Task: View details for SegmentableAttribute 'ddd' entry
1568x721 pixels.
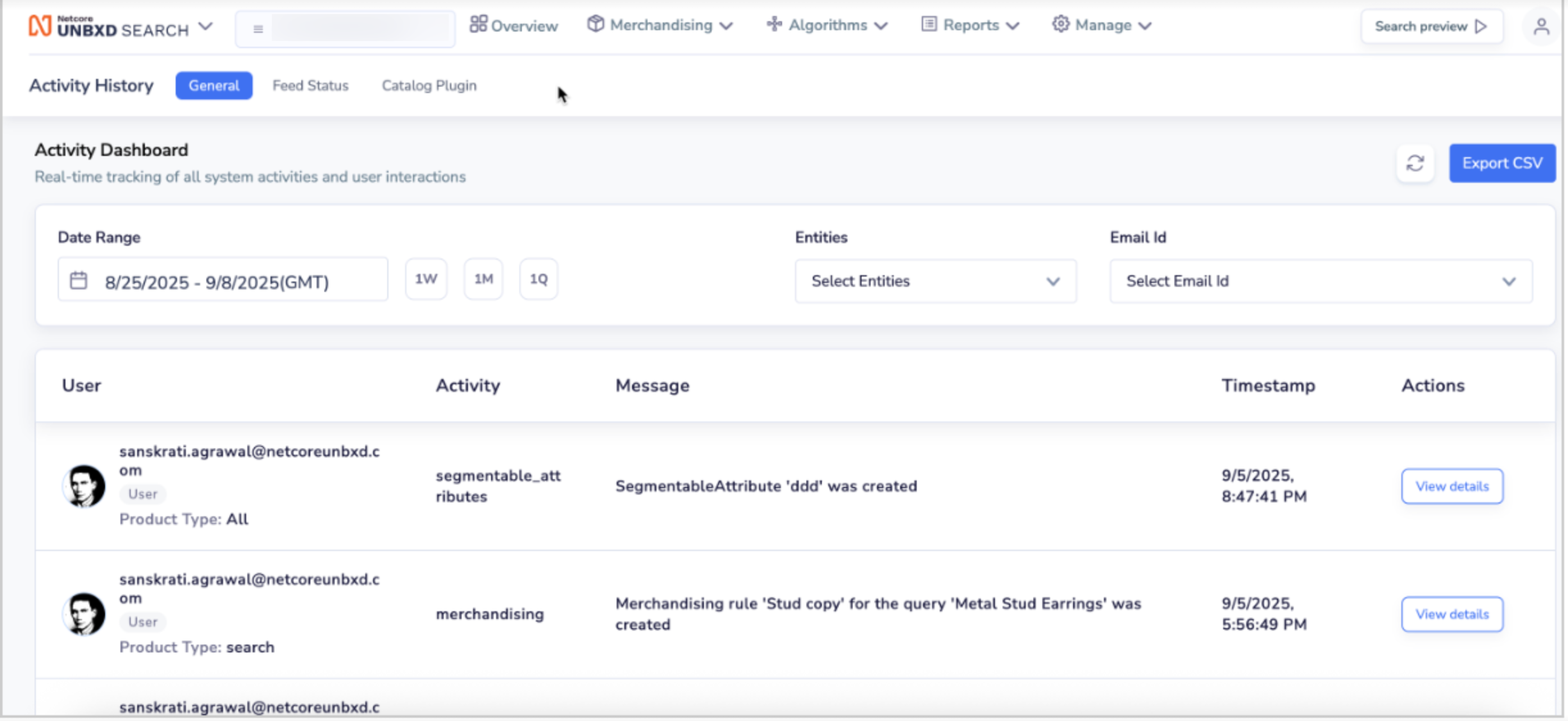Action: click(x=1452, y=486)
